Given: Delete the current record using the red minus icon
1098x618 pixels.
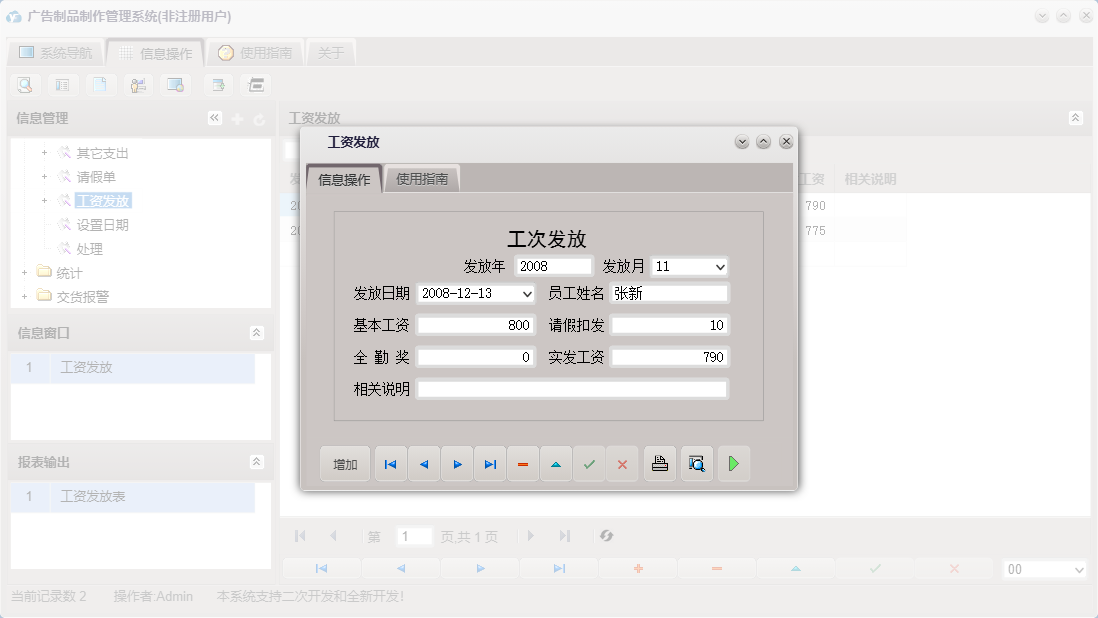Looking at the screenshot, I should (523, 463).
